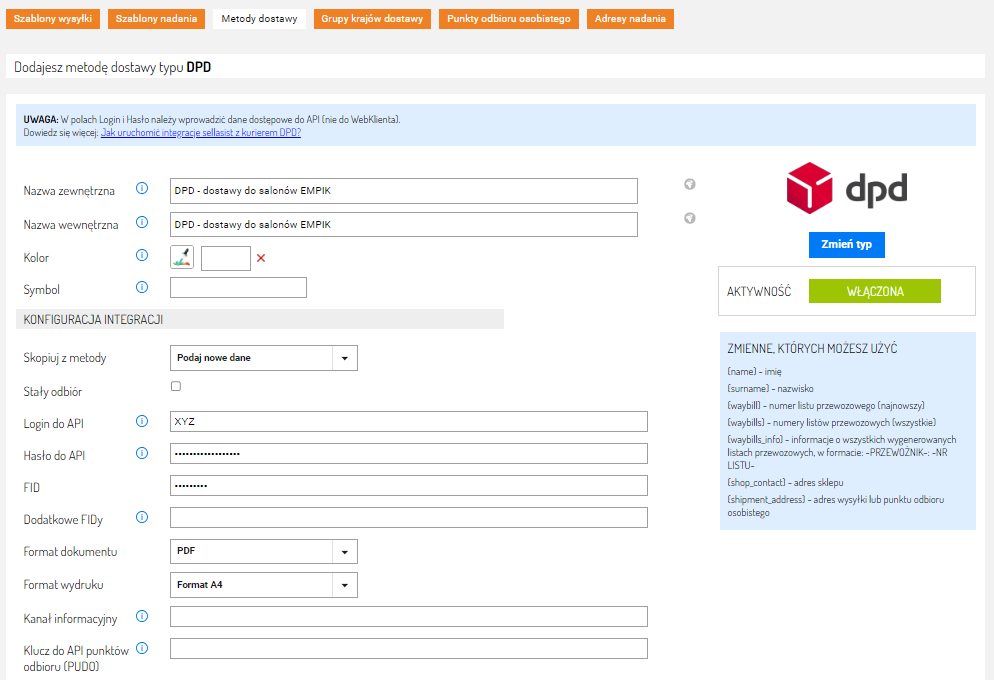The height and width of the screenshot is (680, 994).
Task: Click the FID input field
Action: point(408,486)
